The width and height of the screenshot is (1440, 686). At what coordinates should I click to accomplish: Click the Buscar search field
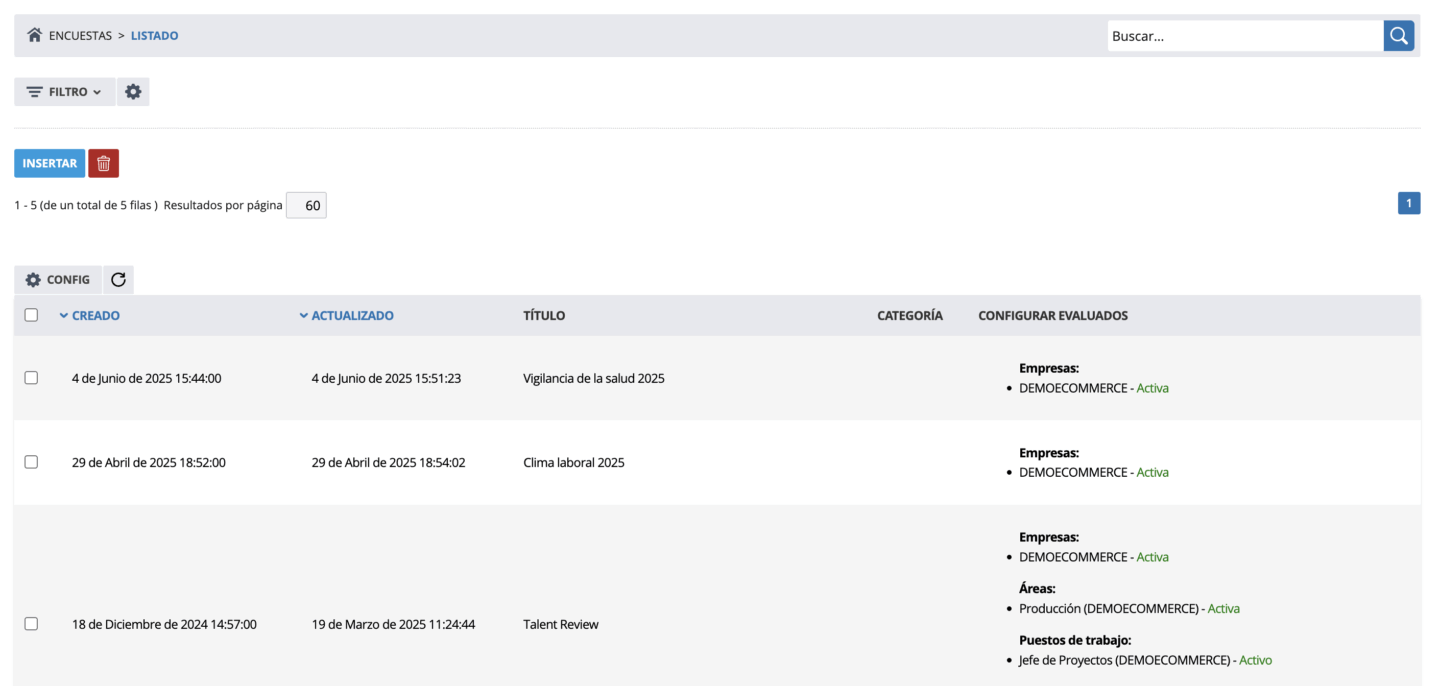(1245, 36)
